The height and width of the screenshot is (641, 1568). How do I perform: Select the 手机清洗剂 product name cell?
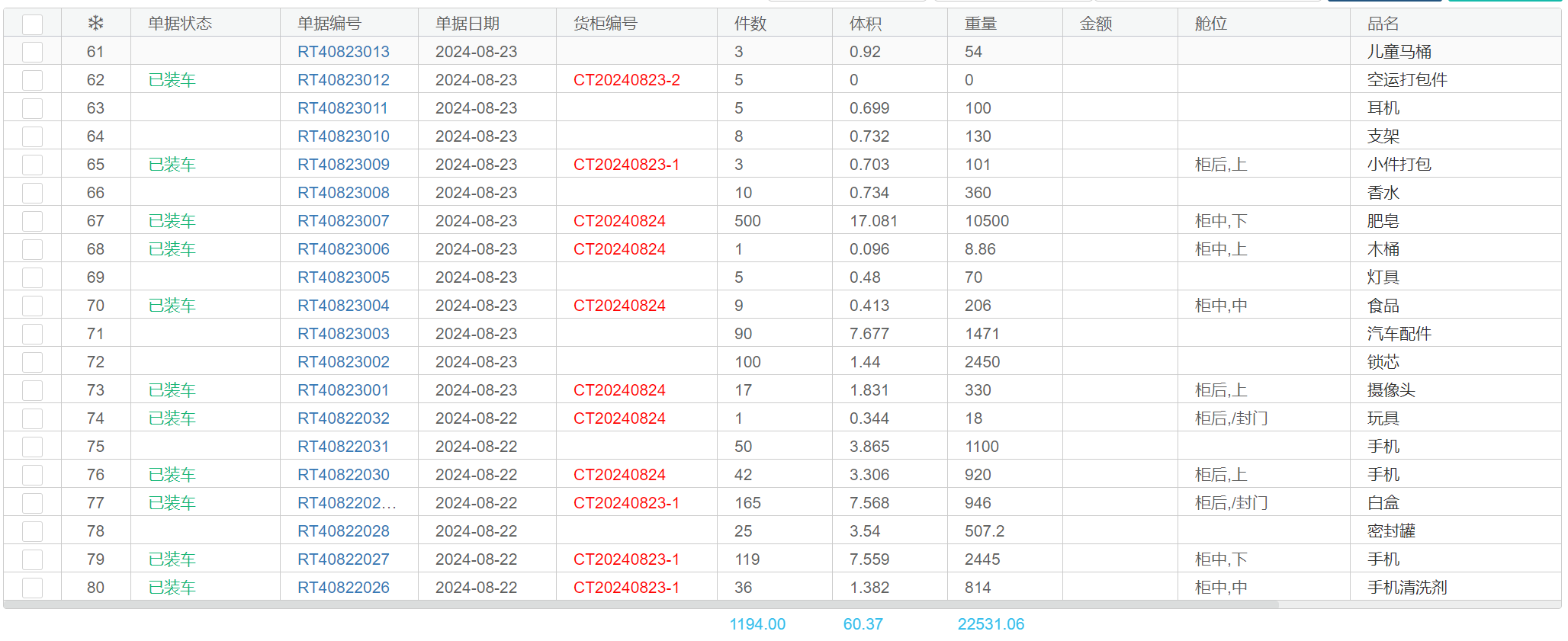1407,588
